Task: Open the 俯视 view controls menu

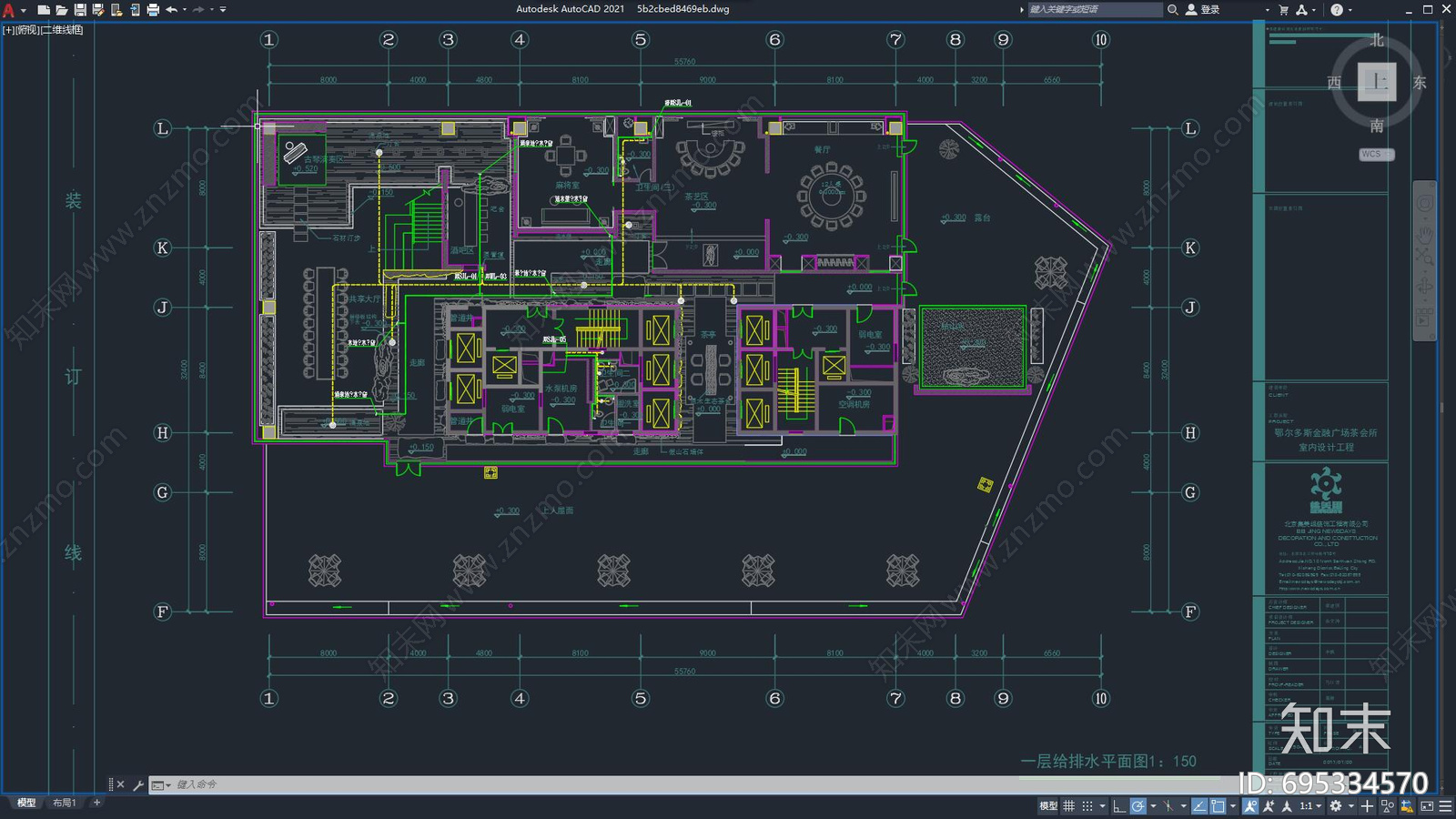Action: tap(27, 30)
